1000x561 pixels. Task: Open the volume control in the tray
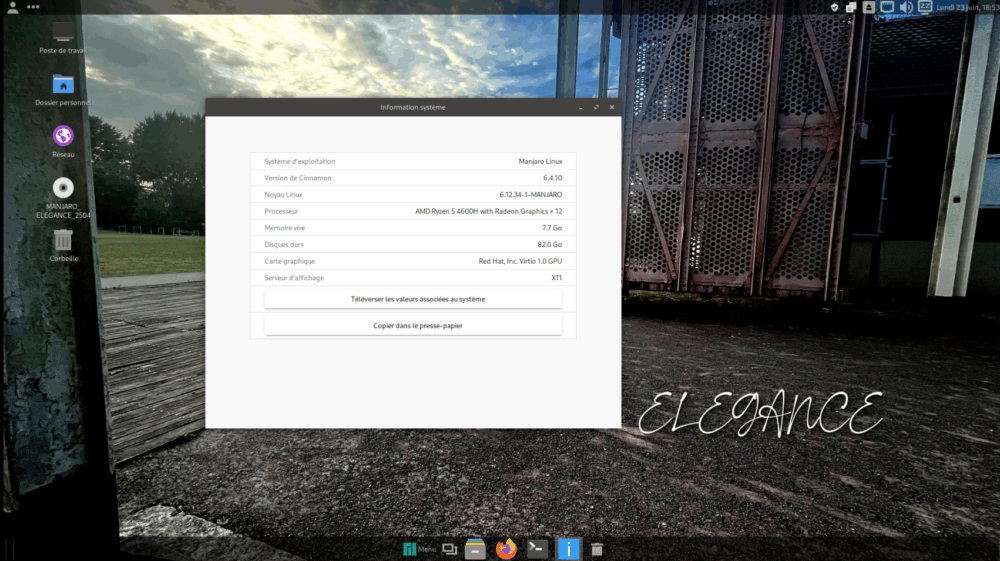pyautogui.click(x=906, y=7)
